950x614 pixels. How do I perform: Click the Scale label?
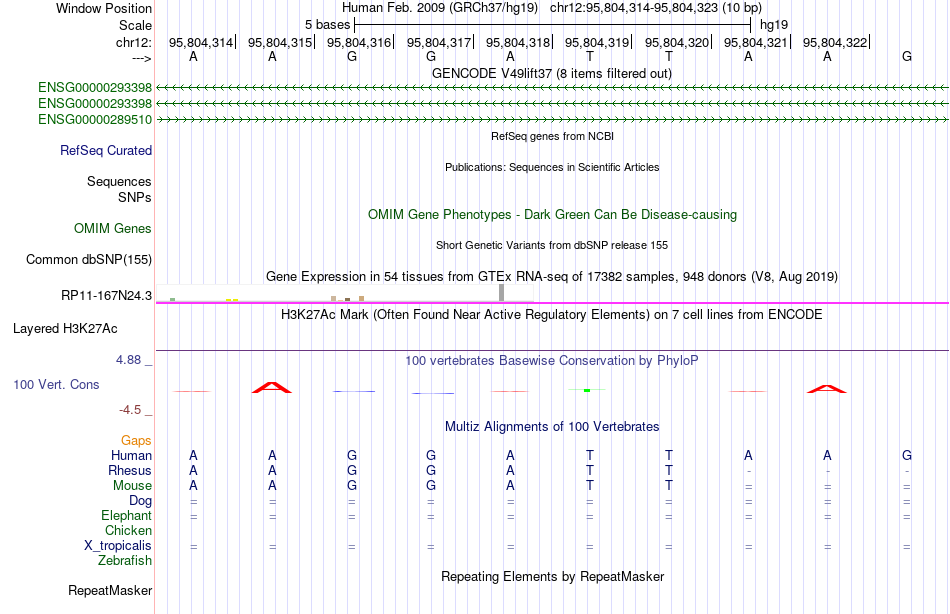pos(135,25)
